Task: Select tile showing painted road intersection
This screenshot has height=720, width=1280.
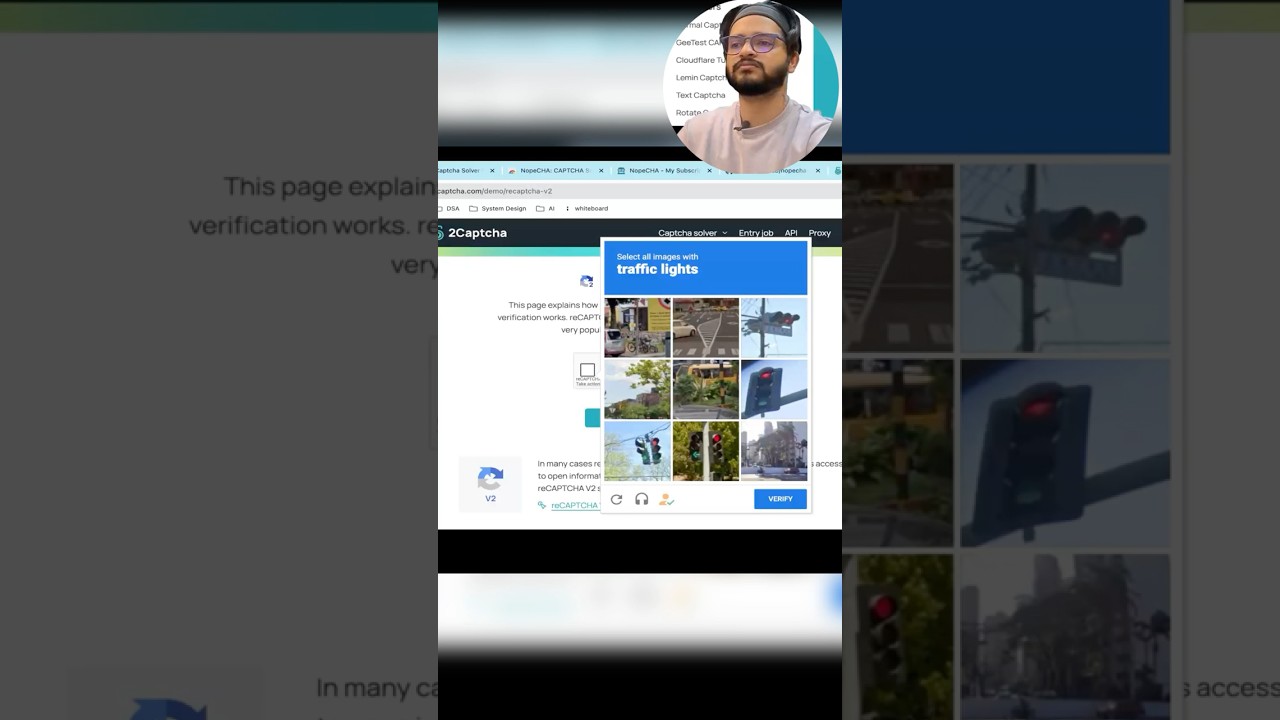Action: coord(706,327)
